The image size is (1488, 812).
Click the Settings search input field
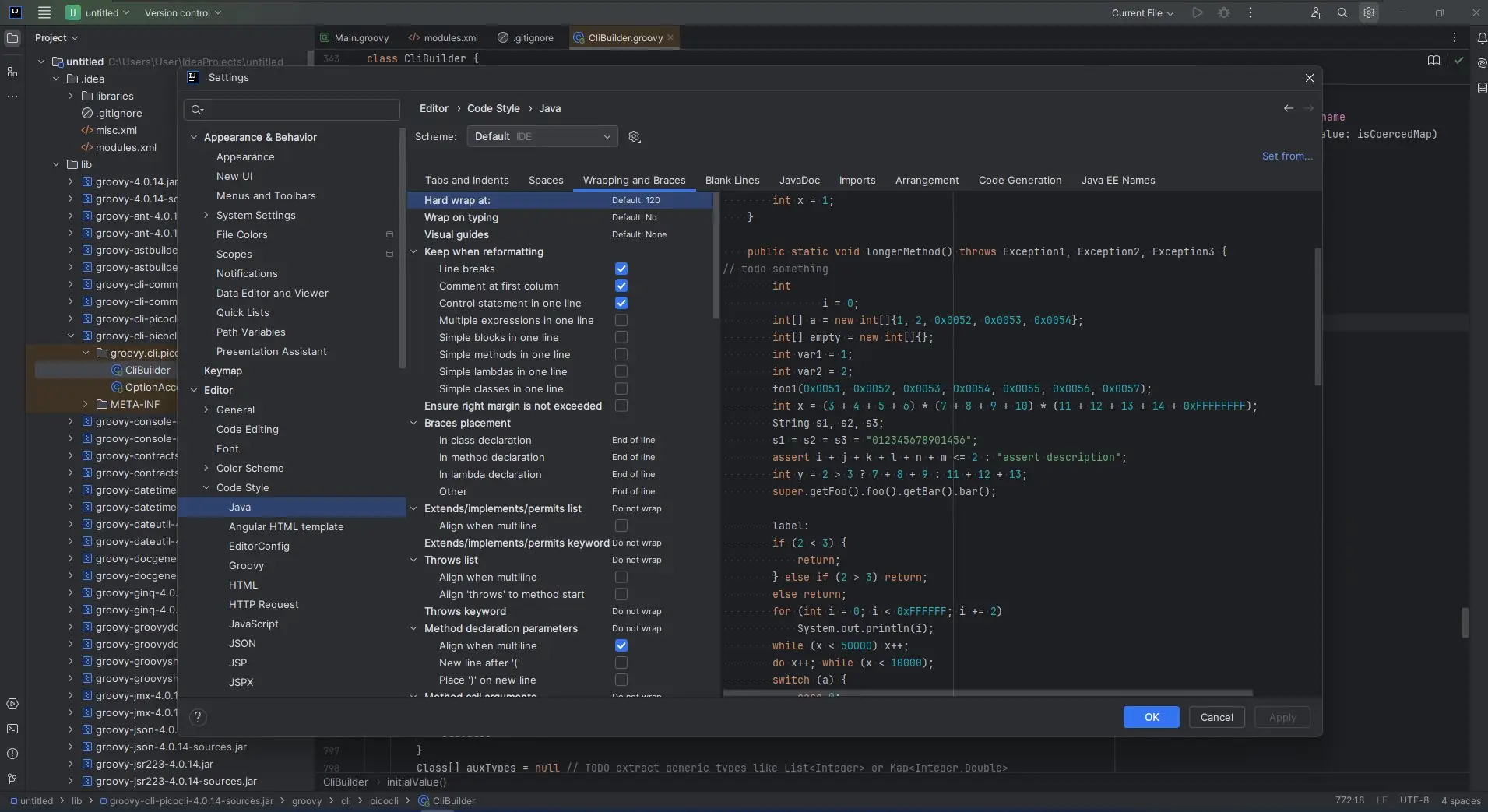coord(300,110)
